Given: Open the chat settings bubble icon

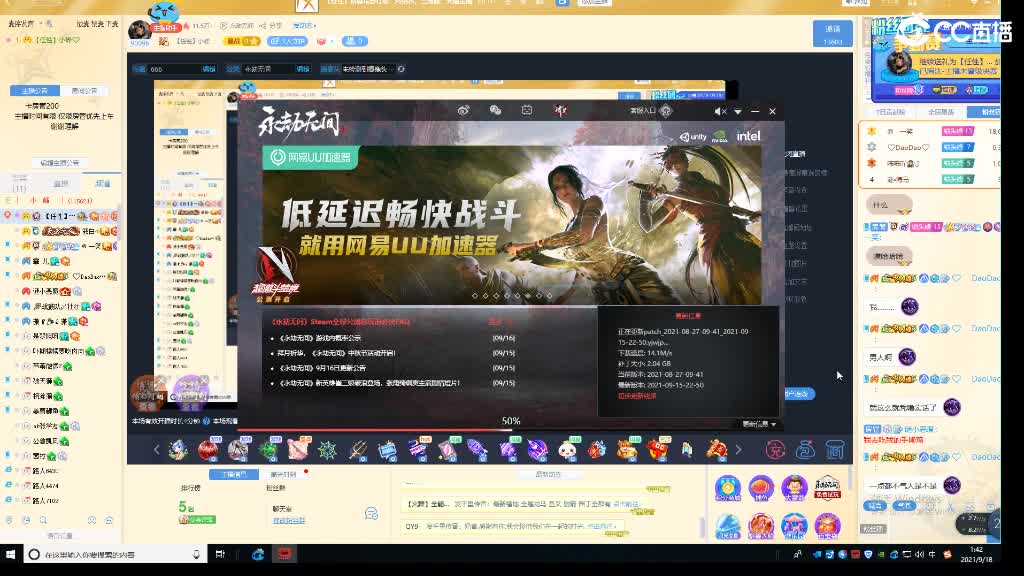Looking at the screenshot, I should pyautogui.click(x=371, y=514).
